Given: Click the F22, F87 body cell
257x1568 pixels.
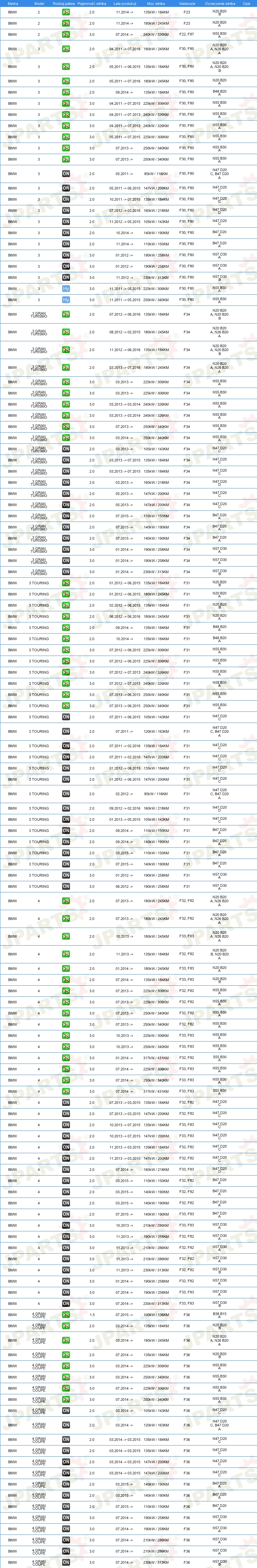Looking at the screenshot, I should 186,35.
